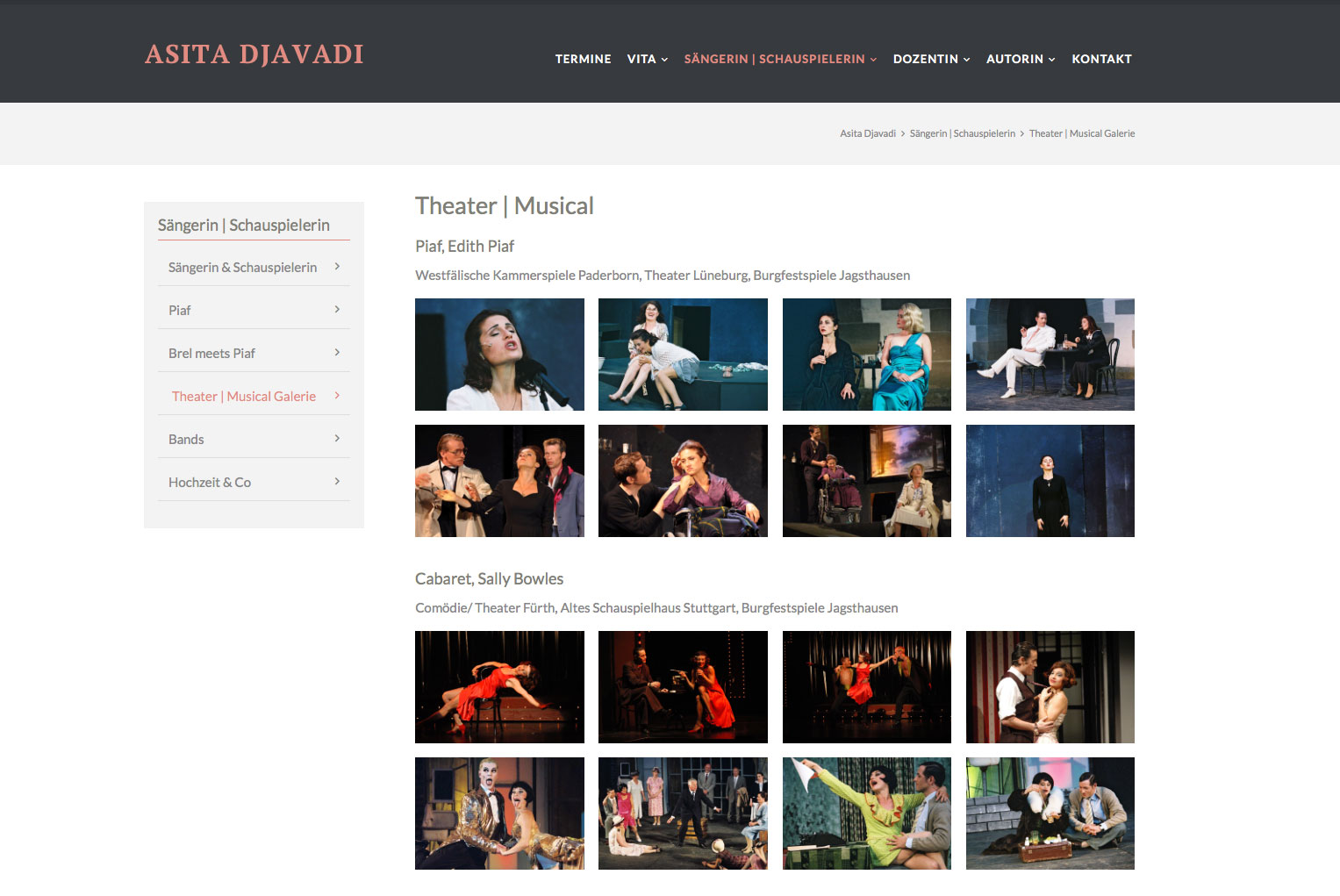Screen dimensions: 1340x896
Task: Open Piaf photo of woman in wheelchair scene
Action: 866,481
